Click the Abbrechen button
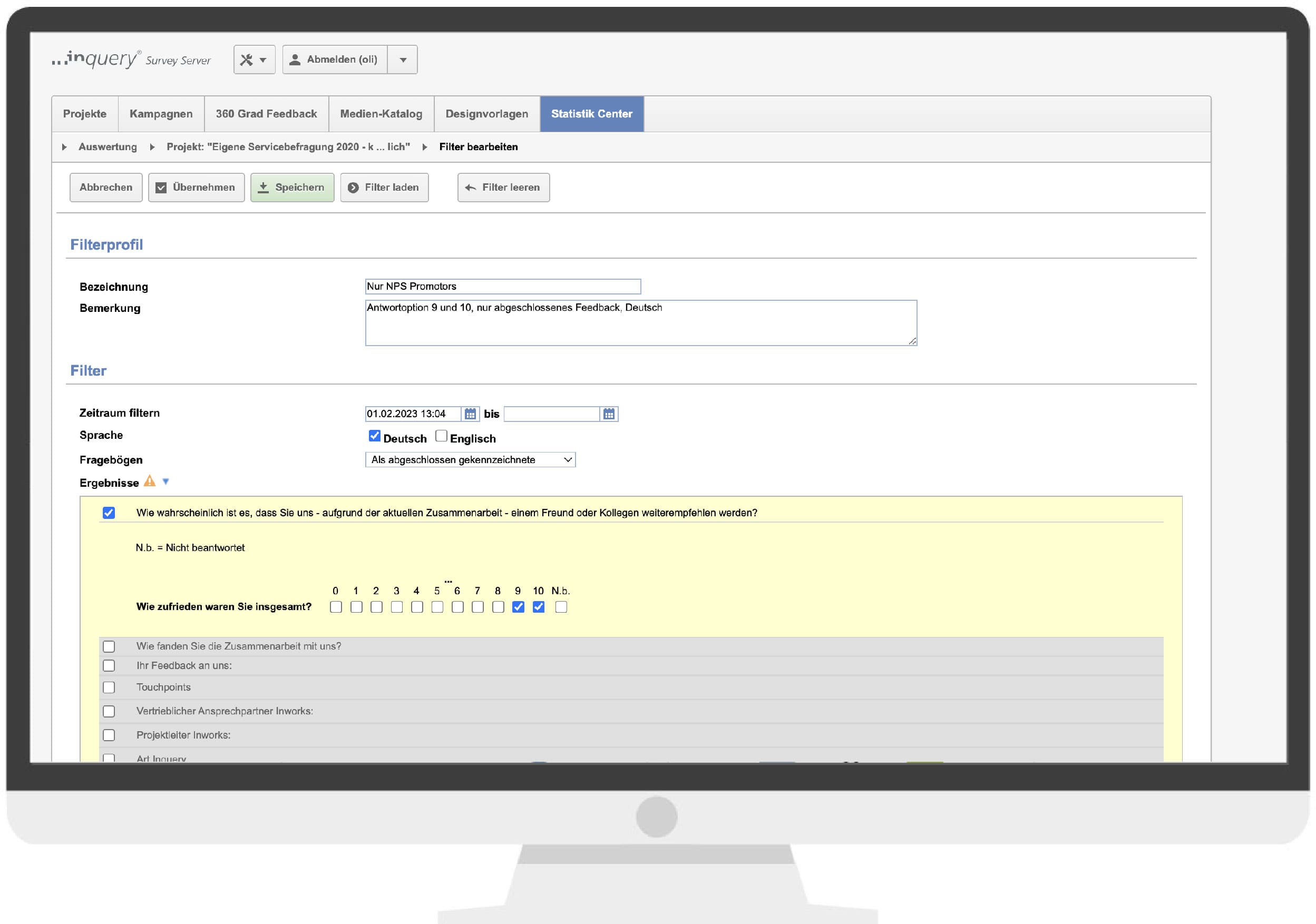This screenshot has height=924, width=1316. tap(106, 188)
